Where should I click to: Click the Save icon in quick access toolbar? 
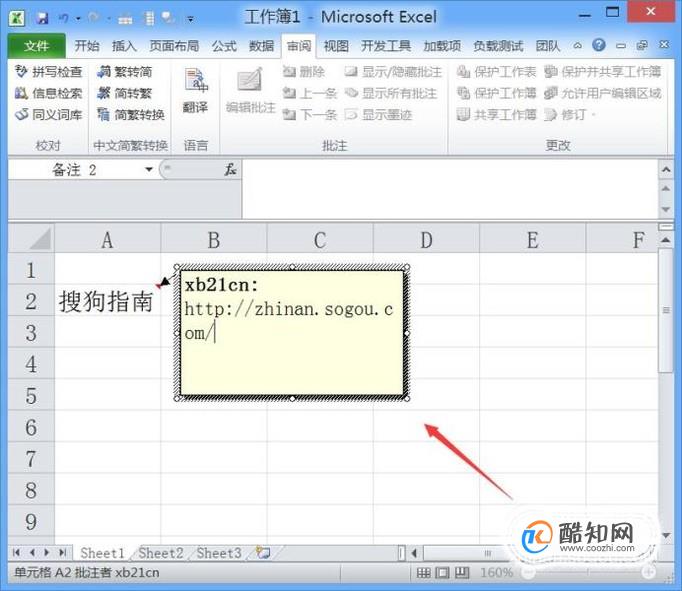tap(42, 18)
